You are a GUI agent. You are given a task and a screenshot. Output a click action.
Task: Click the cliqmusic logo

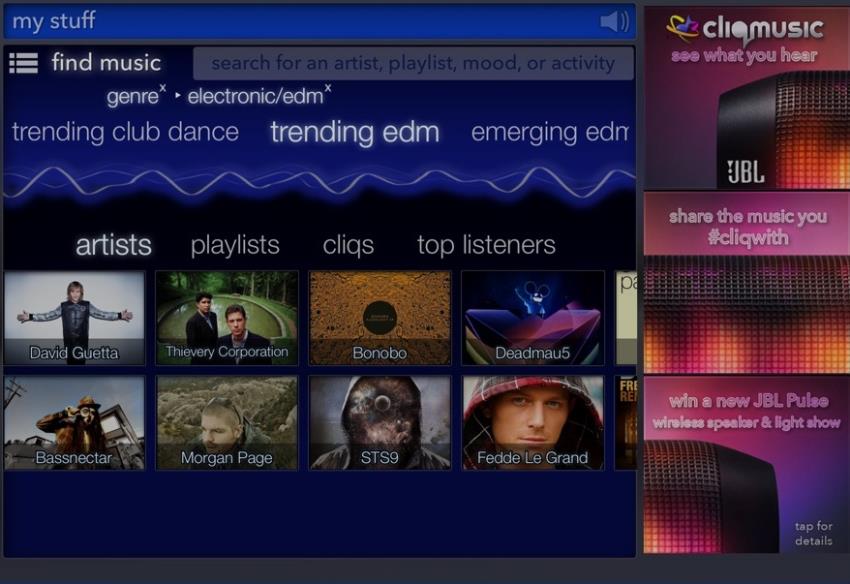(745, 28)
